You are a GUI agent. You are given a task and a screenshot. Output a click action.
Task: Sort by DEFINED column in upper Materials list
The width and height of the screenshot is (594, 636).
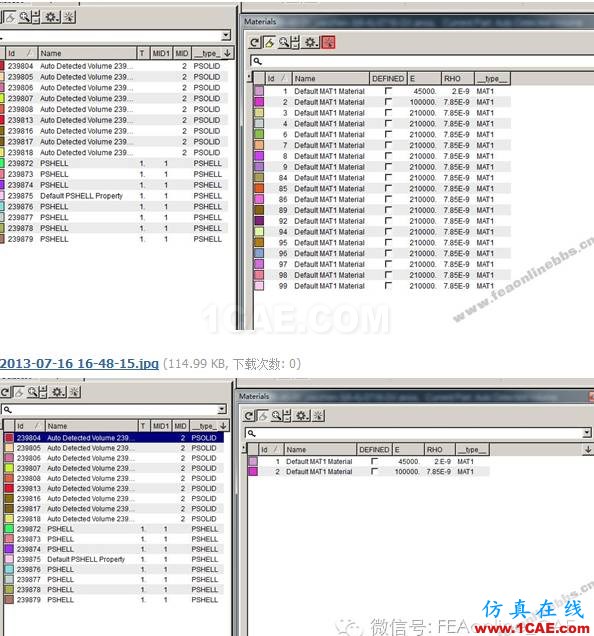click(387, 78)
